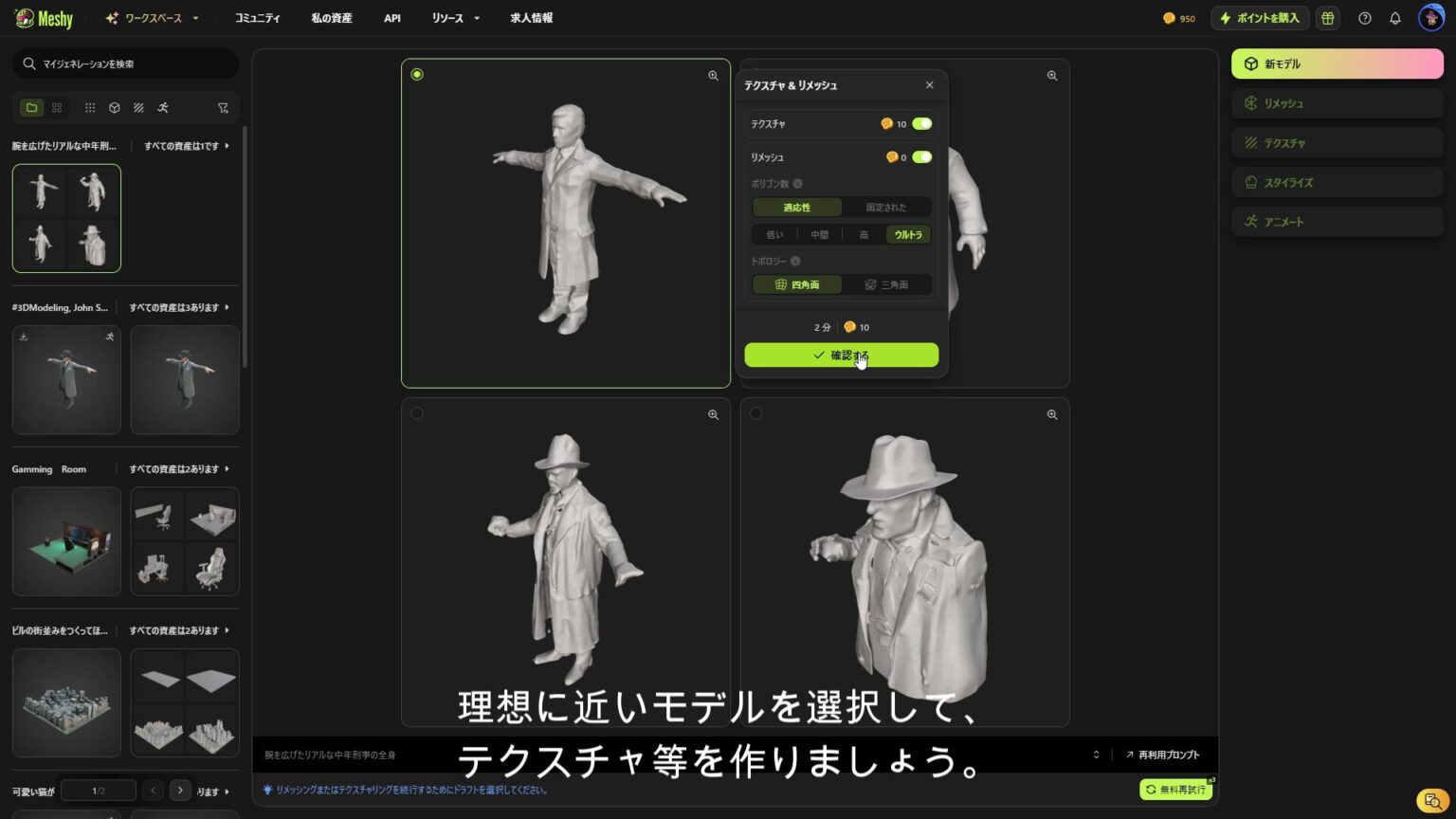Switch to grid view icon in sidebar
This screenshot has height=819, width=1456.
[x=57, y=107]
